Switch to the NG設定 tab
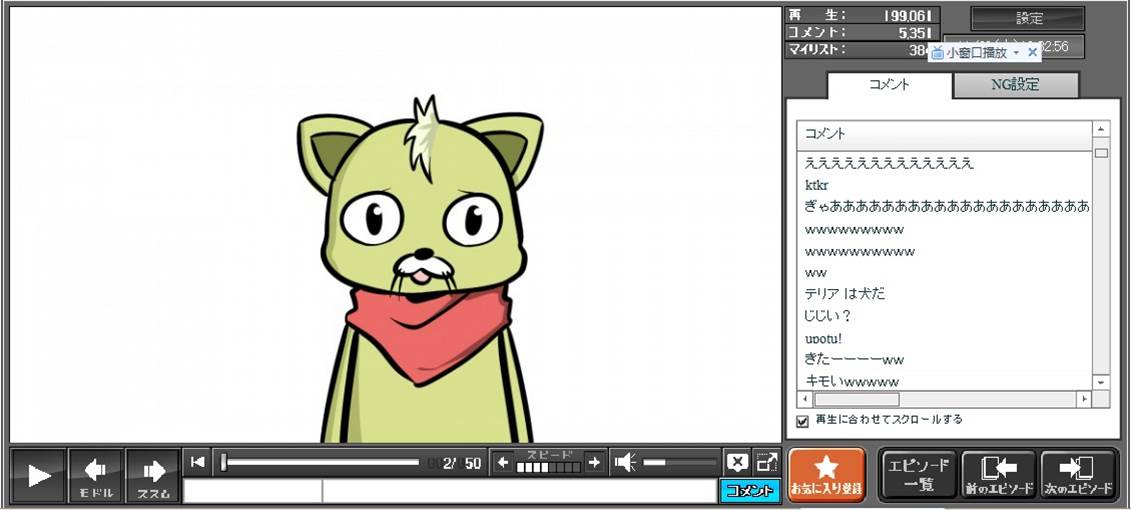Viewport: 1131px width, 510px height. click(x=1015, y=85)
